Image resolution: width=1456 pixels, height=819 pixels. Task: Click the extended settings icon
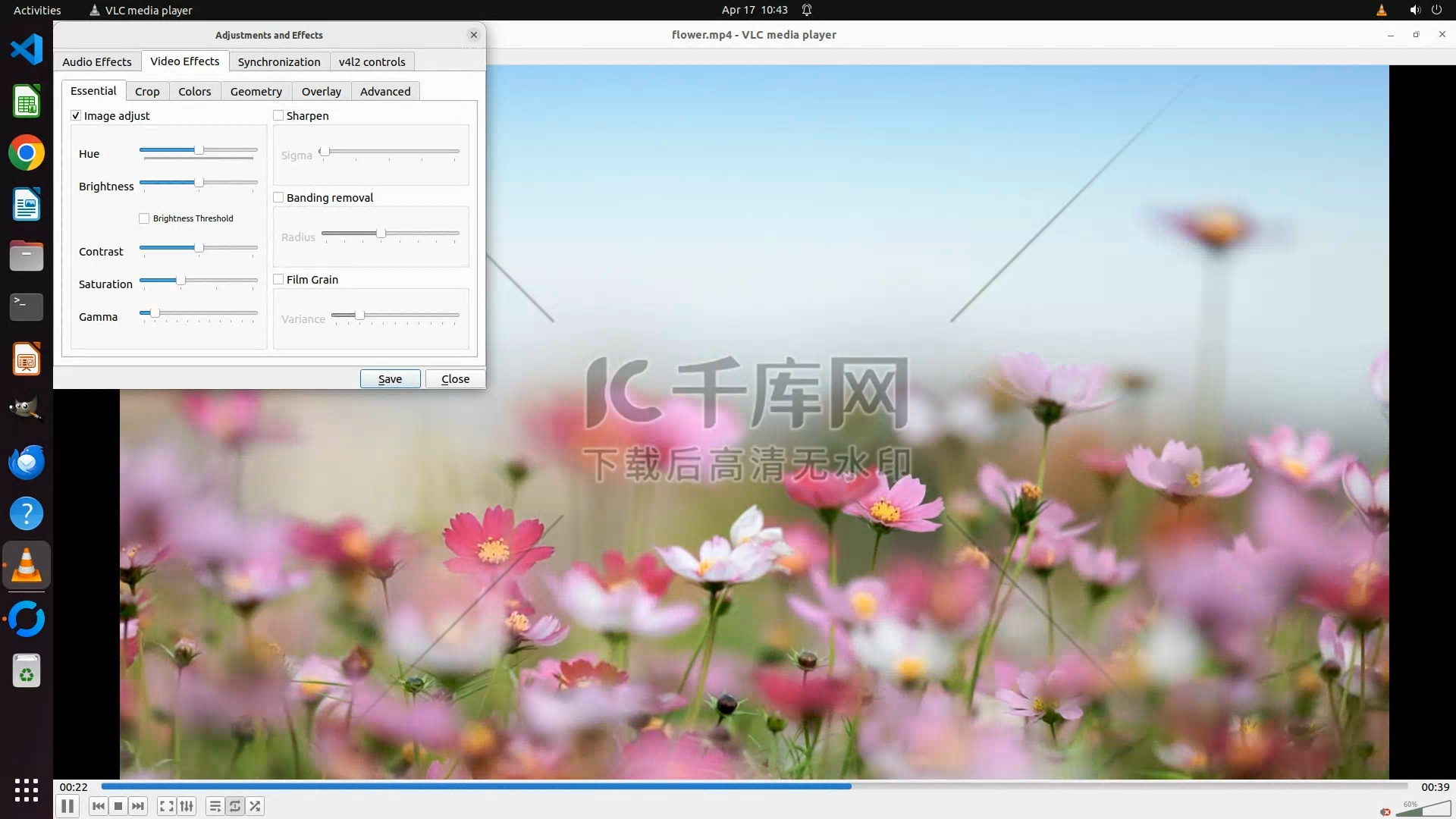point(187,806)
